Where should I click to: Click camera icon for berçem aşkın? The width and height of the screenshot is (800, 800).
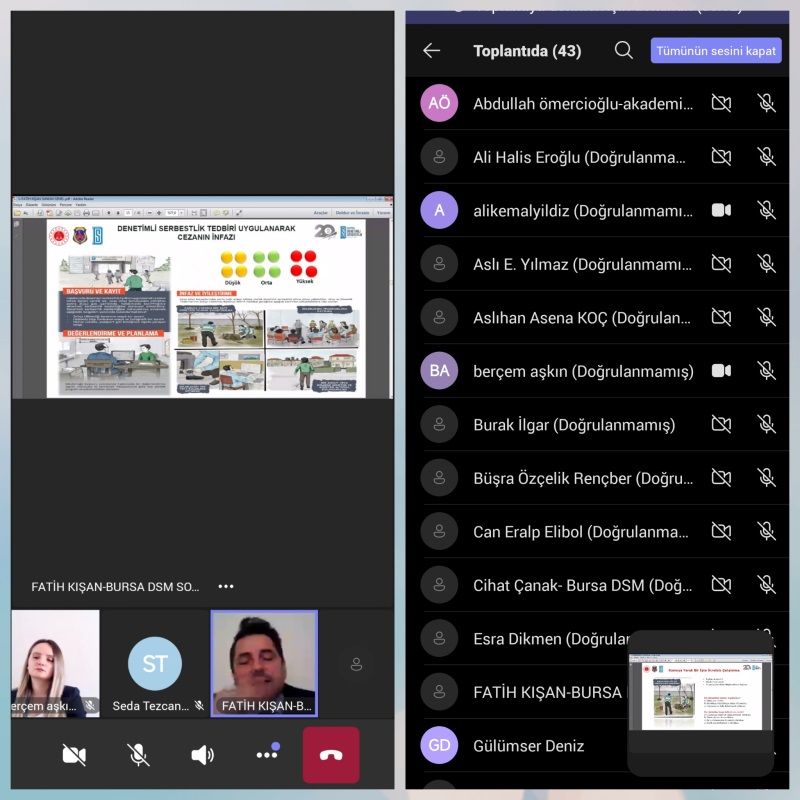pyautogui.click(x=721, y=371)
